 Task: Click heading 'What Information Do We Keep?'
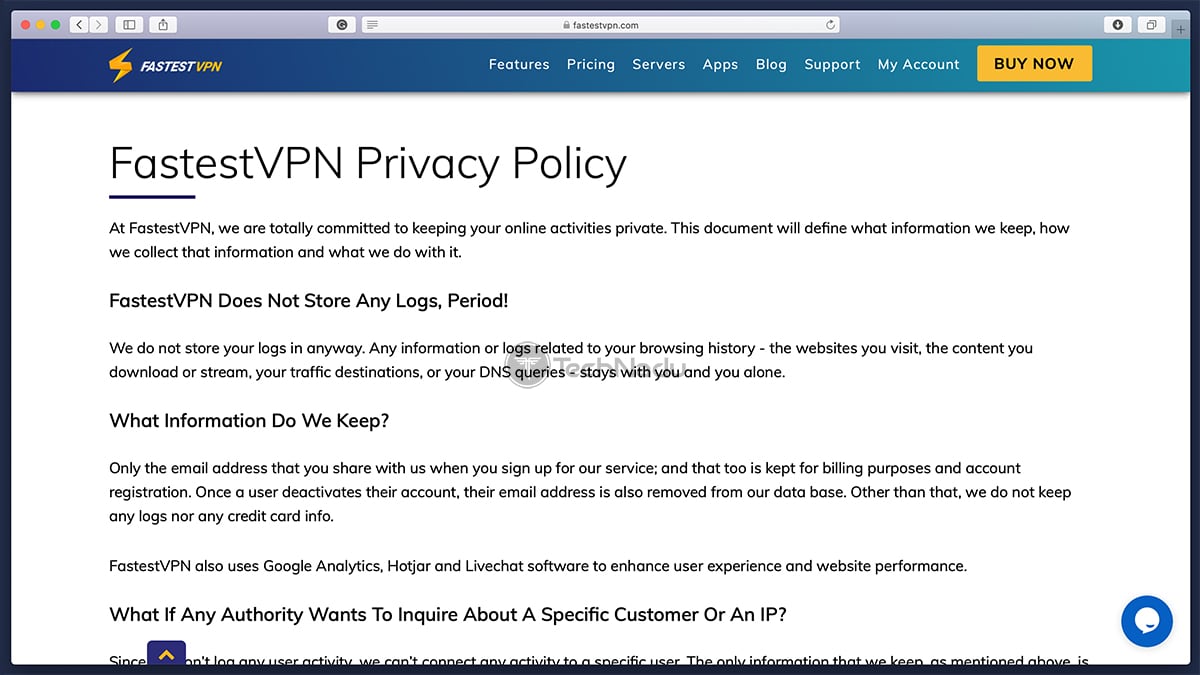click(249, 421)
